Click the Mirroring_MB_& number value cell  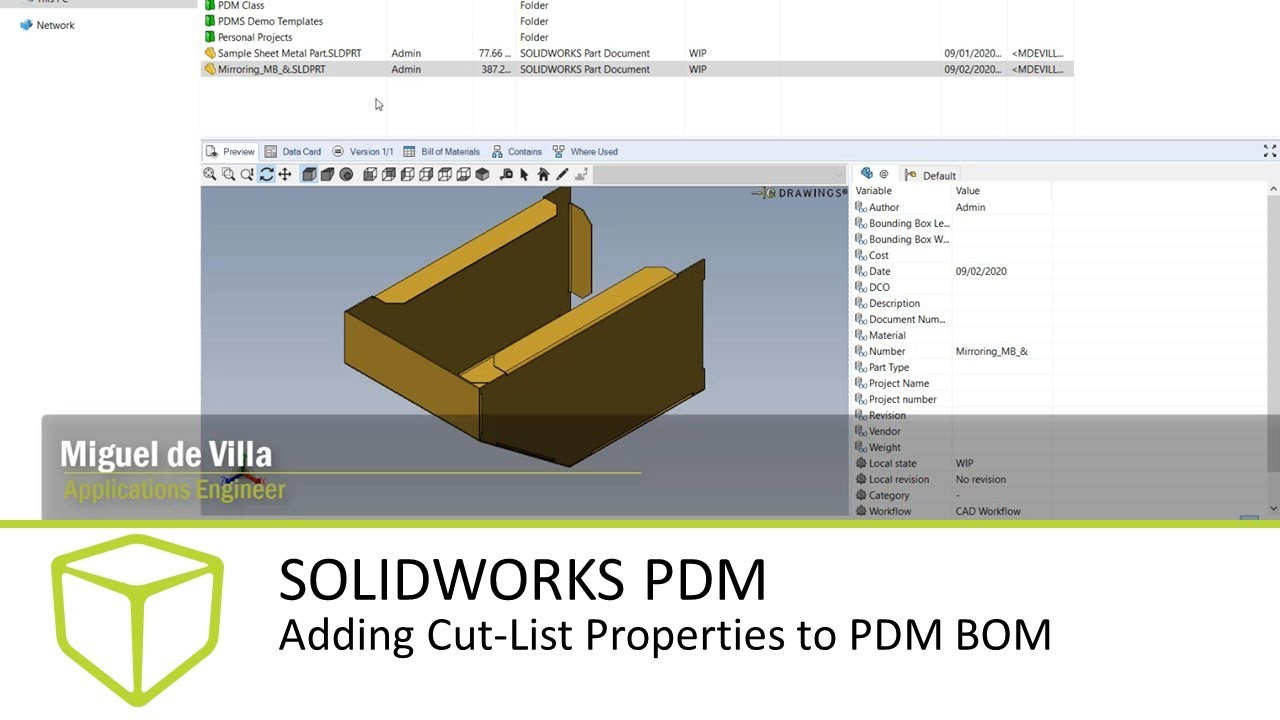(992, 351)
